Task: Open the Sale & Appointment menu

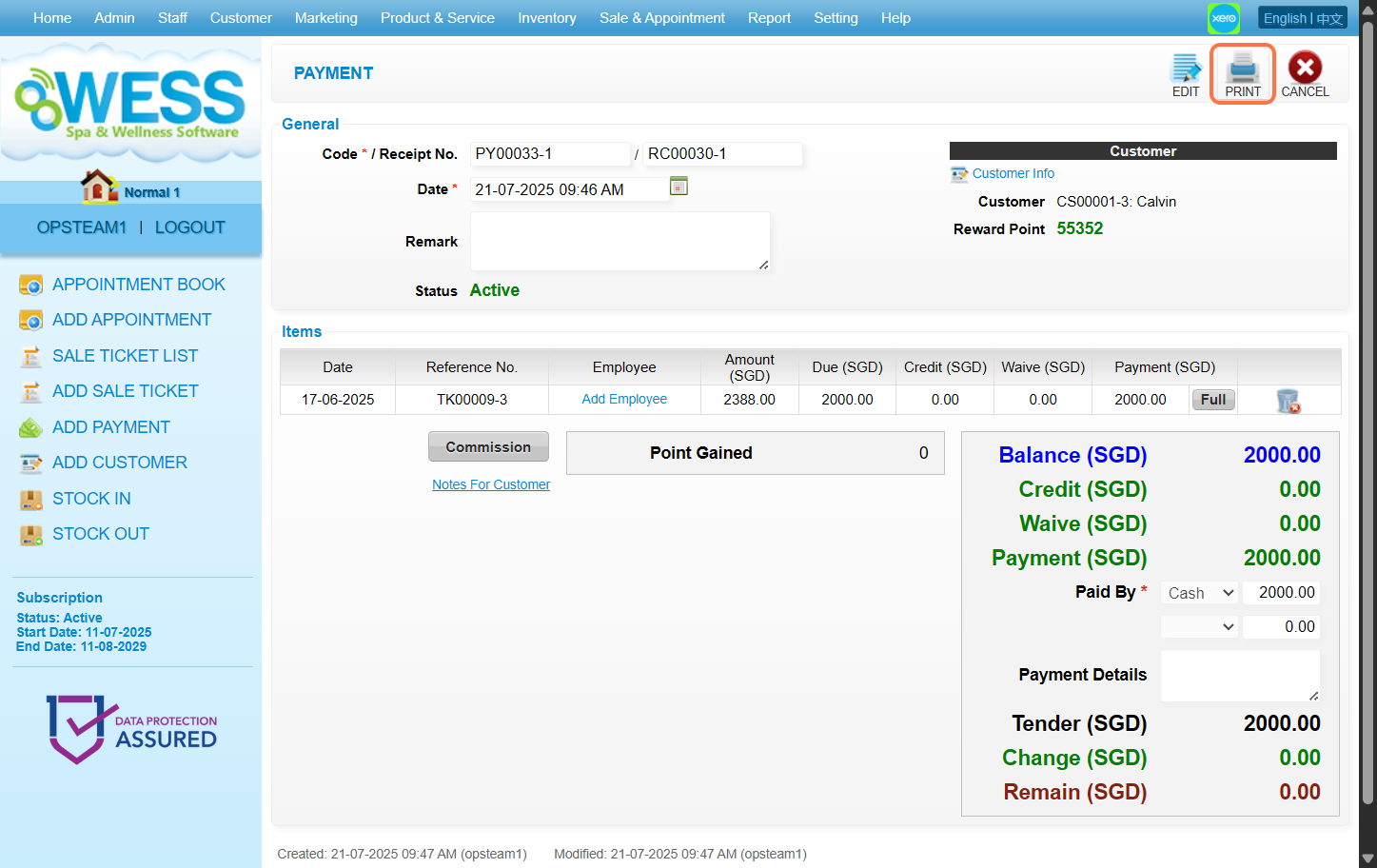Action: coord(661,18)
